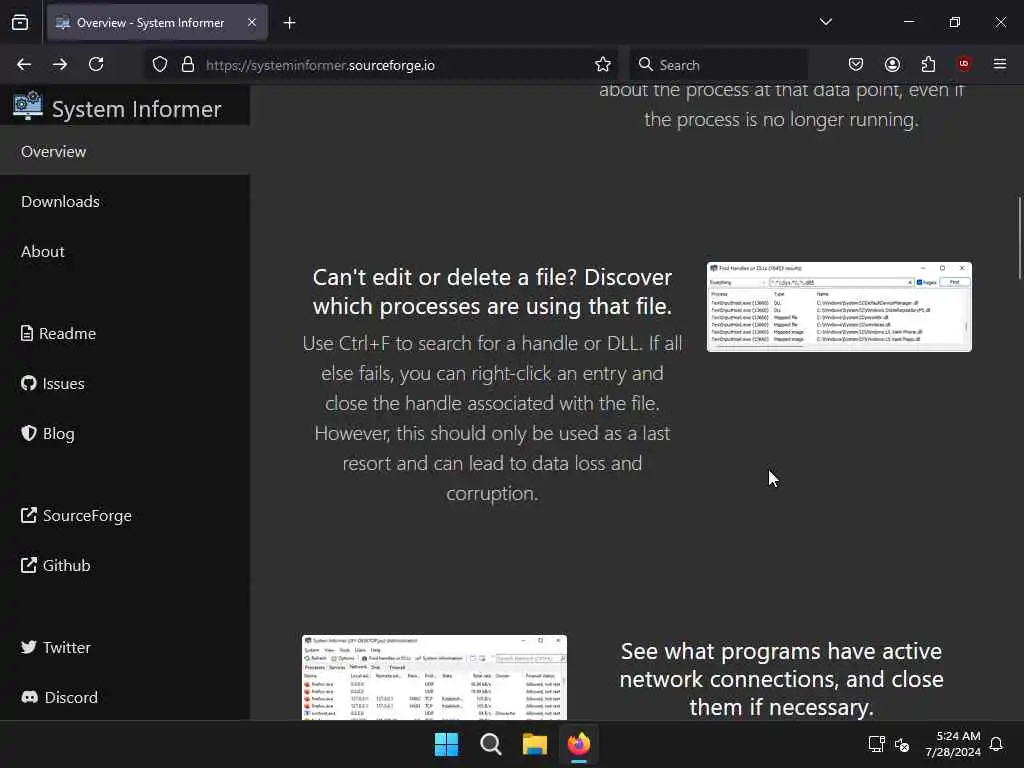Open the tracking protection shield icon

click(x=160, y=65)
